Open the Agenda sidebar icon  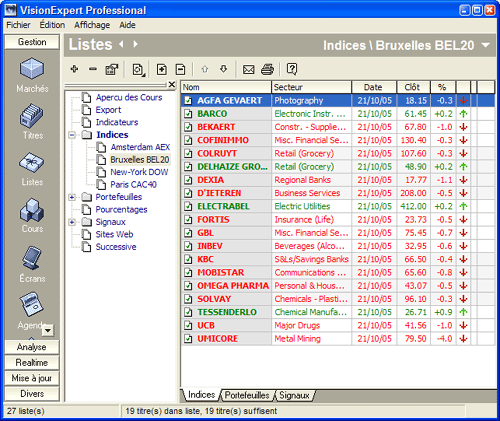[x=31, y=304]
